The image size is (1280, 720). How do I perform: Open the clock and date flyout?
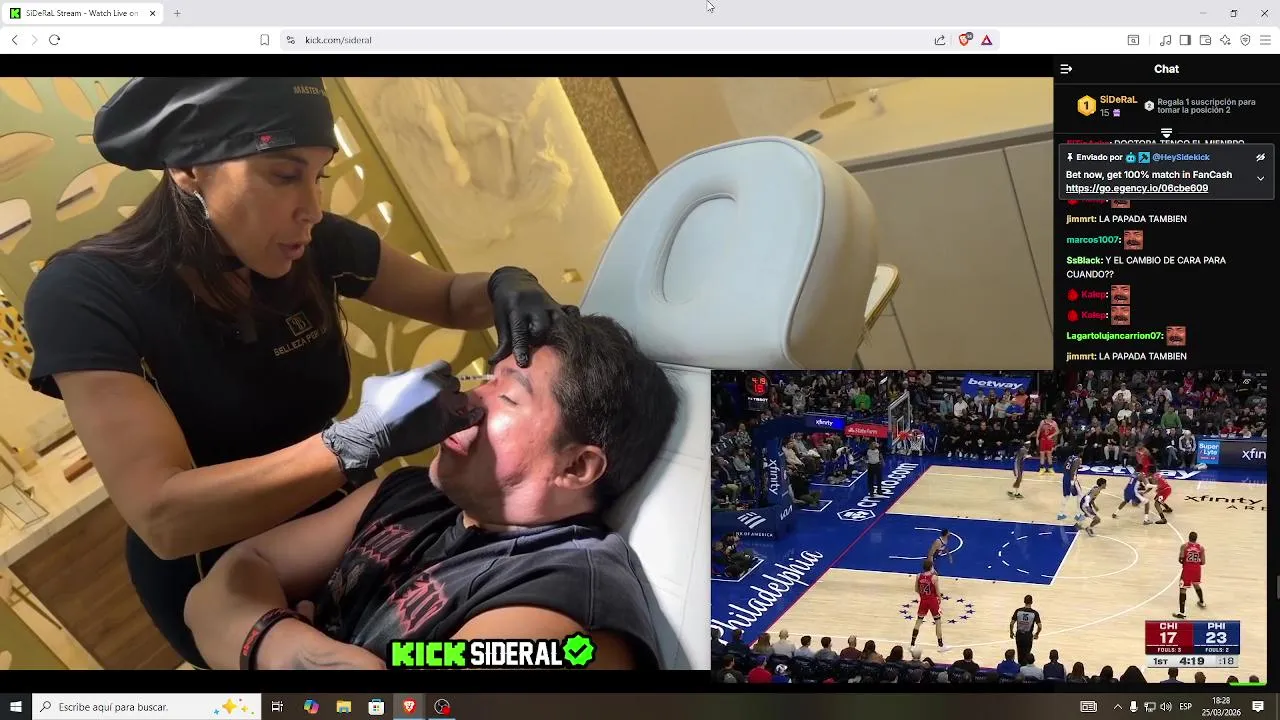click(x=1221, y=707)
